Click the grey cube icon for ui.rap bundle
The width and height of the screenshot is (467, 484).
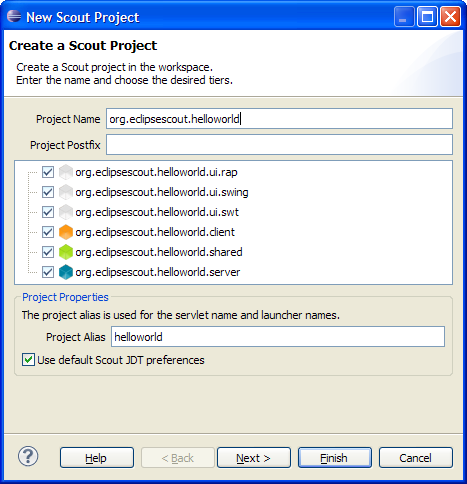tap(66, 172)
